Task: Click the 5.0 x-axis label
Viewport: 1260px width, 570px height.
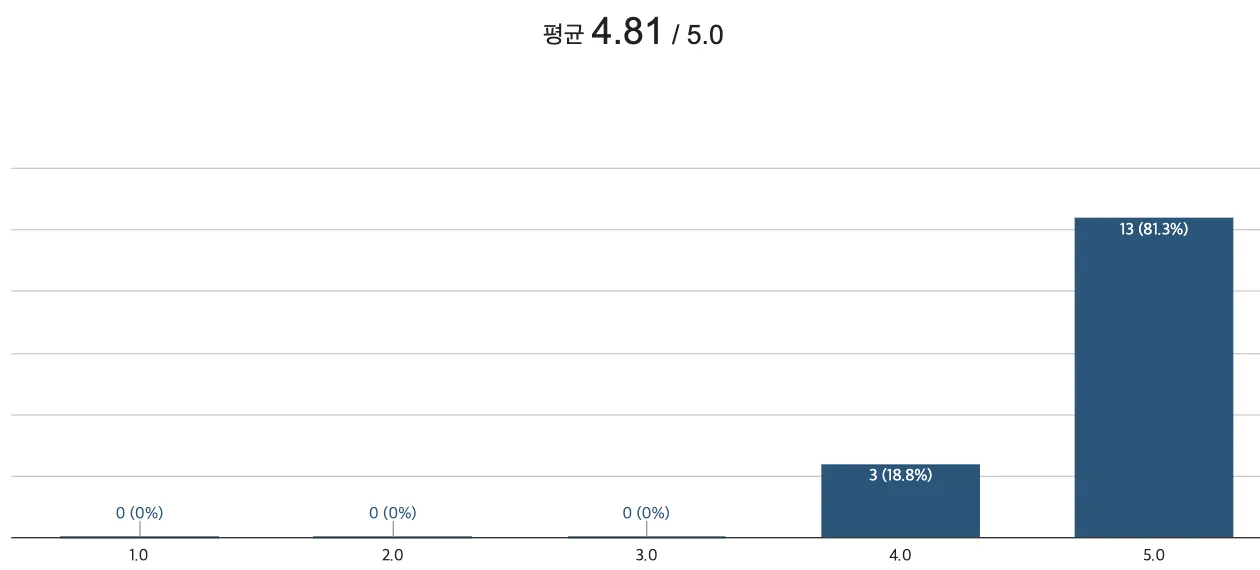Action: point(1153,555)
